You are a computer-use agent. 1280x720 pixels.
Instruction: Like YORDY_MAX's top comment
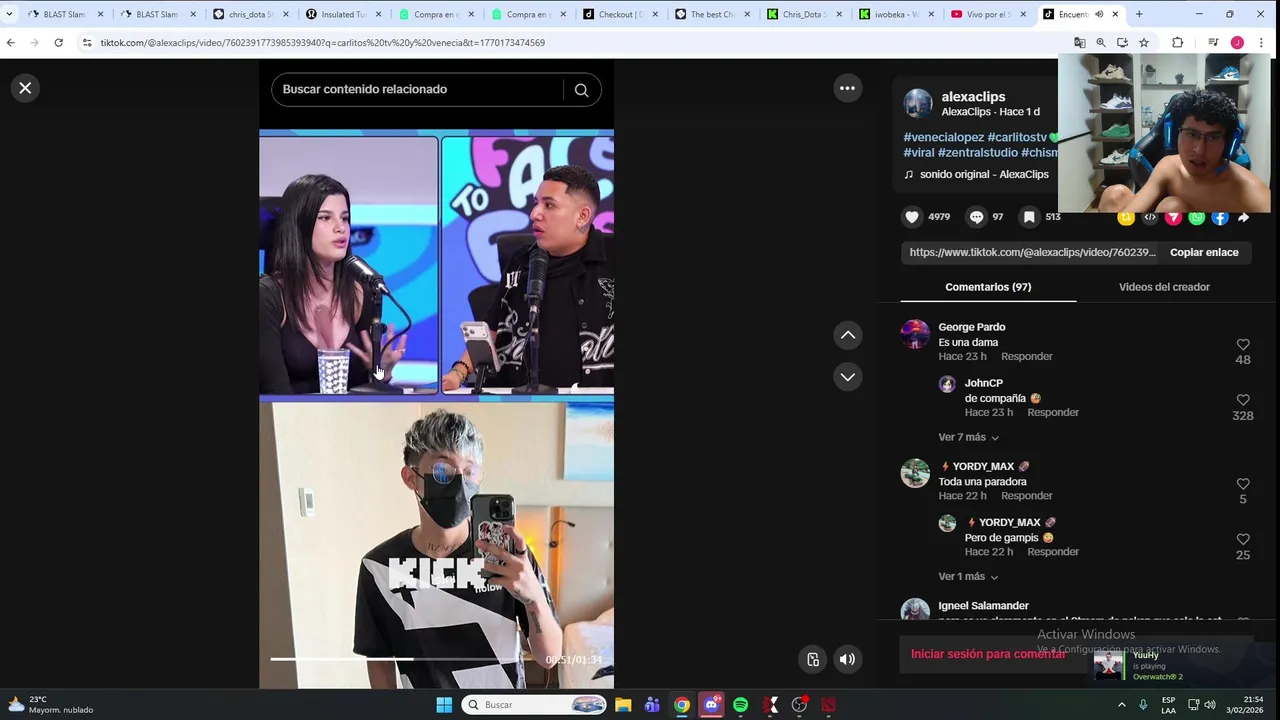pos(1243,484)
